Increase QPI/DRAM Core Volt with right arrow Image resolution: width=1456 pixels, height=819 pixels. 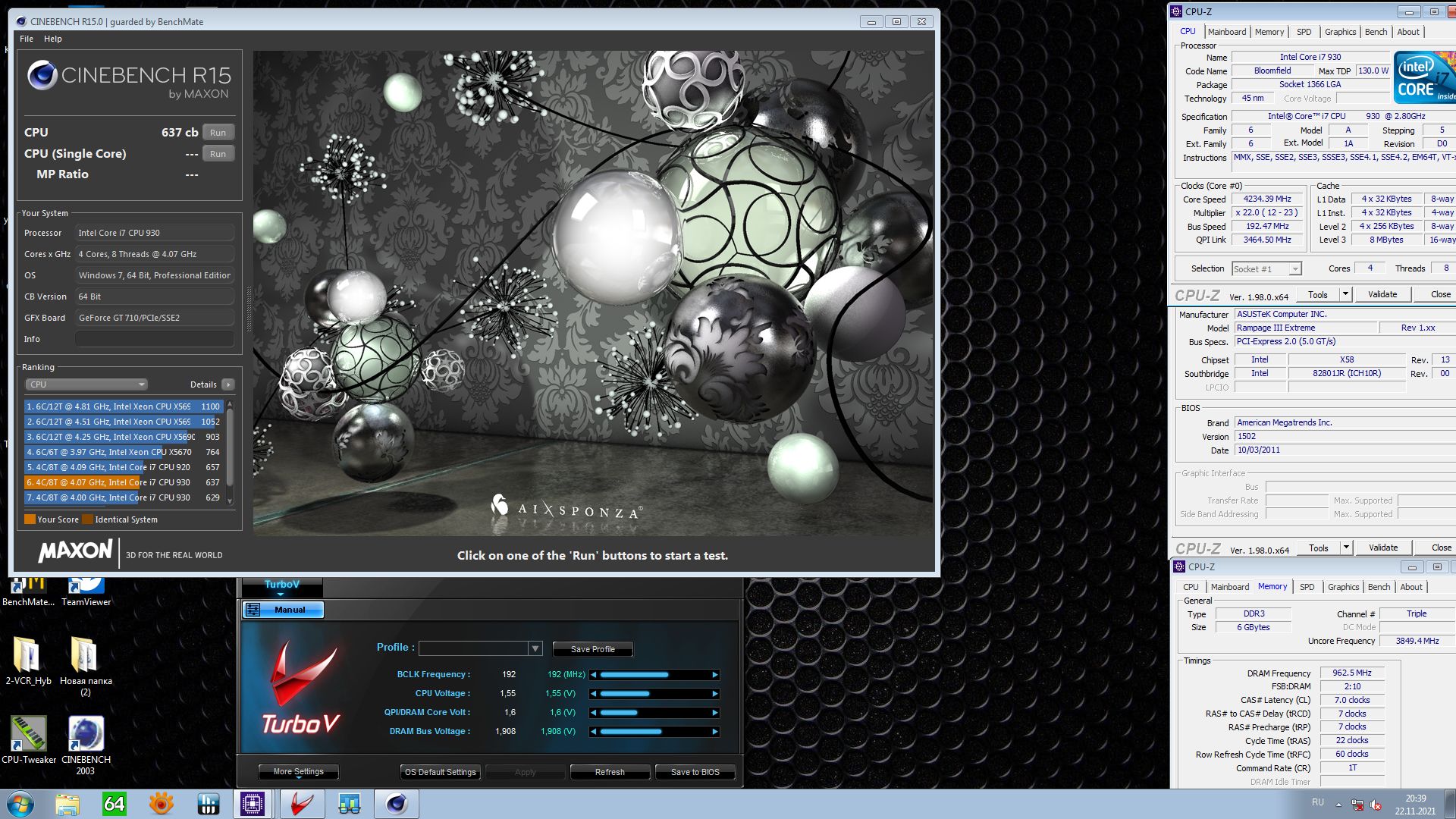click(714, 713)
